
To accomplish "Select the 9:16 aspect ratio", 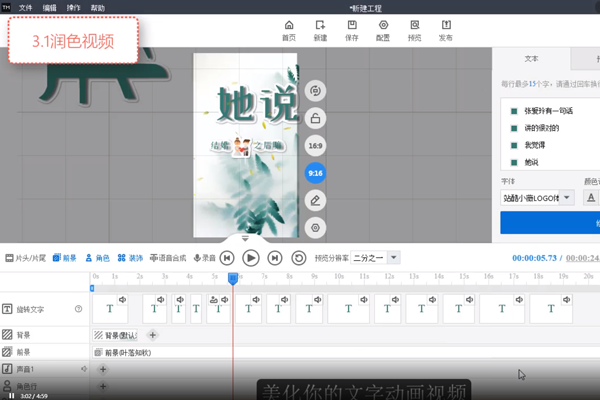I will pos(315,173).
